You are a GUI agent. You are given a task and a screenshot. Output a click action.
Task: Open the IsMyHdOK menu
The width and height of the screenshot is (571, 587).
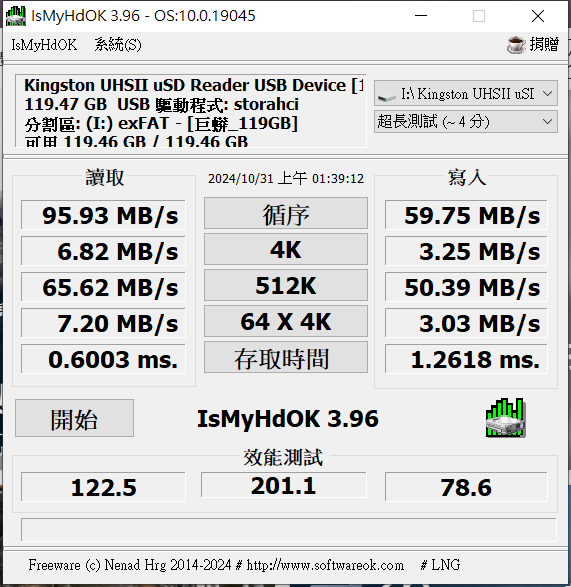44,45
